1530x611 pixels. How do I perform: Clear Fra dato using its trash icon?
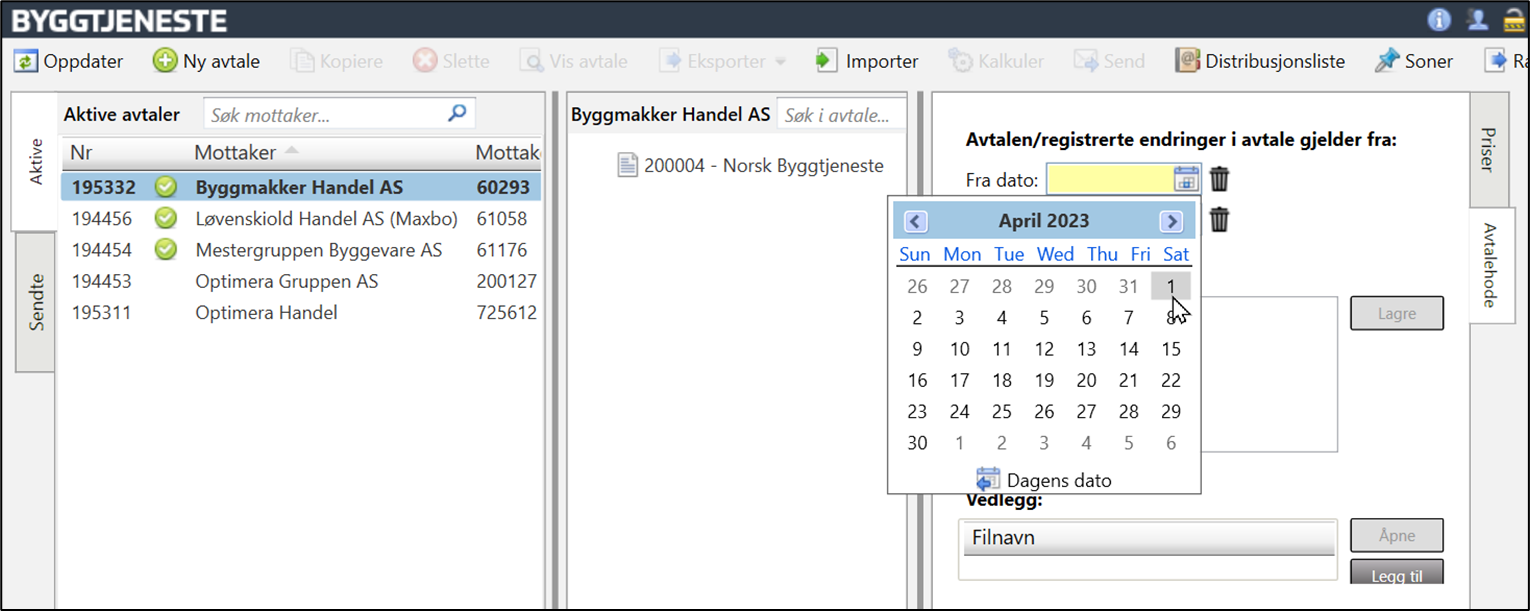1220,180
